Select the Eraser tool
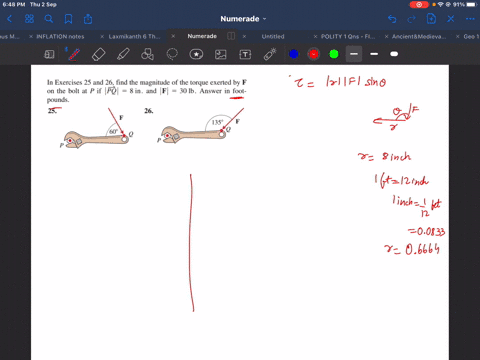The image size is (480, 360). coord(99,54)
